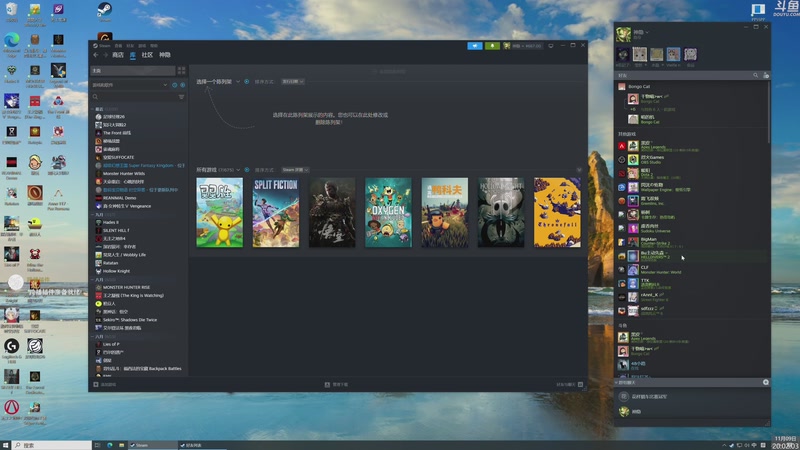Collapse group containing Lies of P

click(x=92, y=337)
